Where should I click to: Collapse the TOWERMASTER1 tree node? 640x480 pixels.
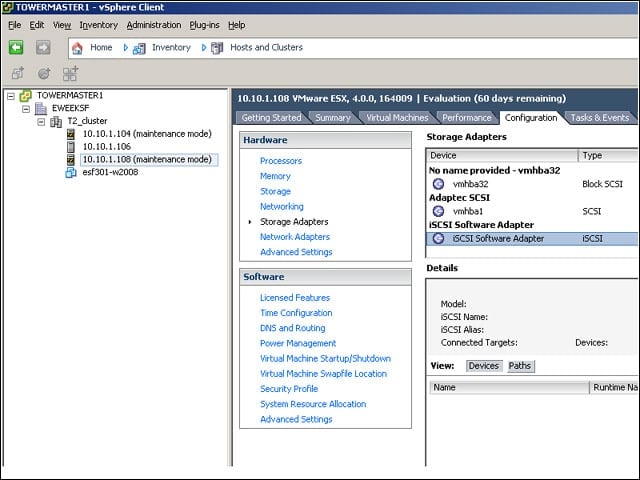pos(11,96)
